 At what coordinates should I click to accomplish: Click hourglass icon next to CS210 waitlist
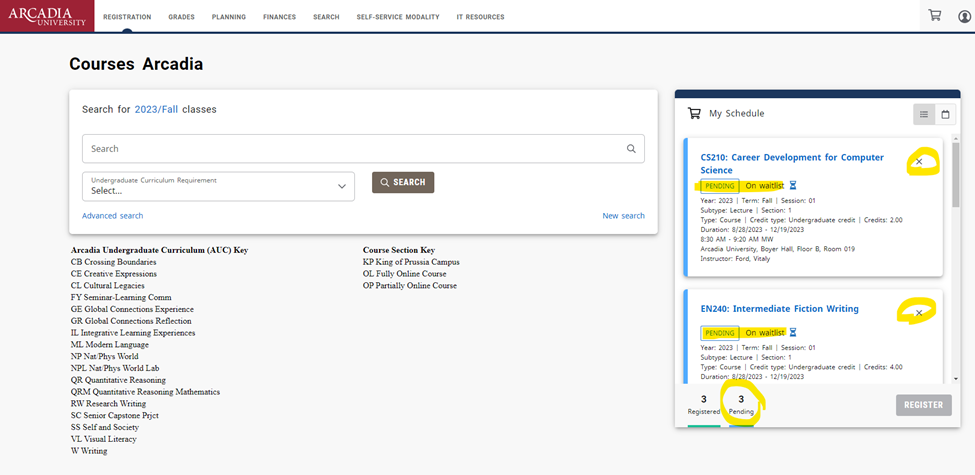pyautogui.click(x=793, y=185)
